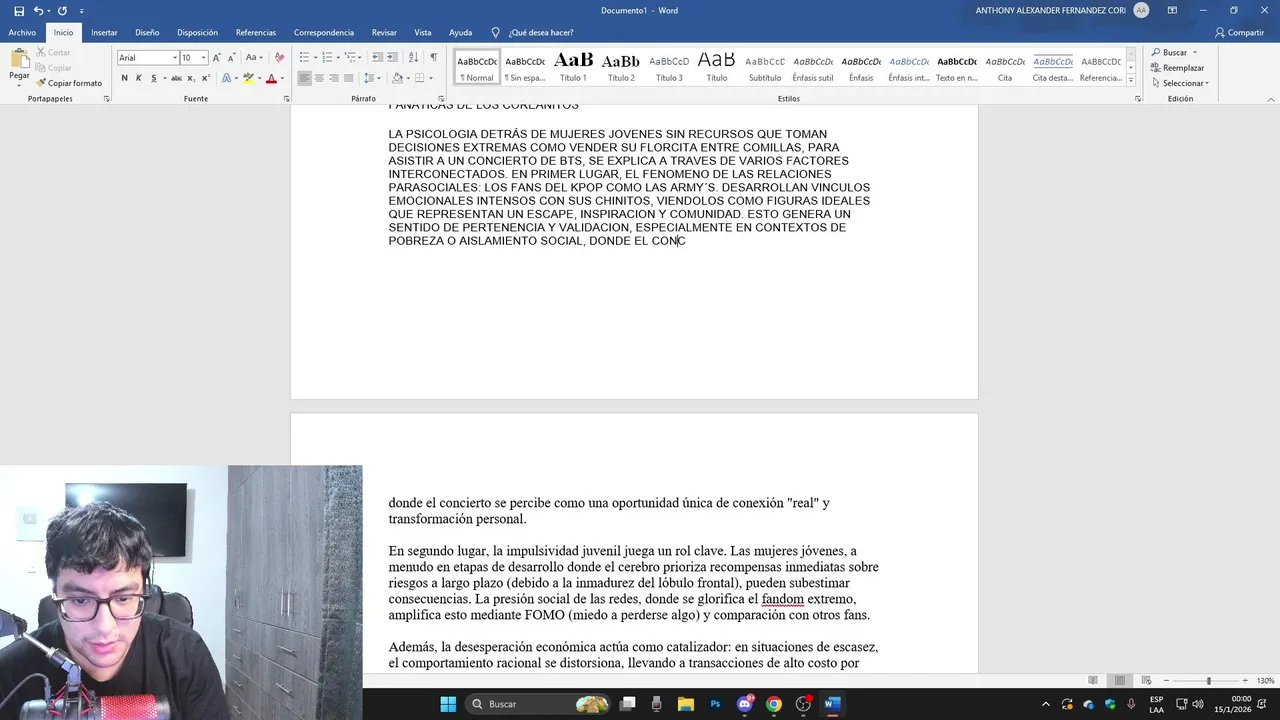This screenshot has height=720, width=1280.
Task: Open the bullets list dropdown arrow
Action: click(316, 57)
